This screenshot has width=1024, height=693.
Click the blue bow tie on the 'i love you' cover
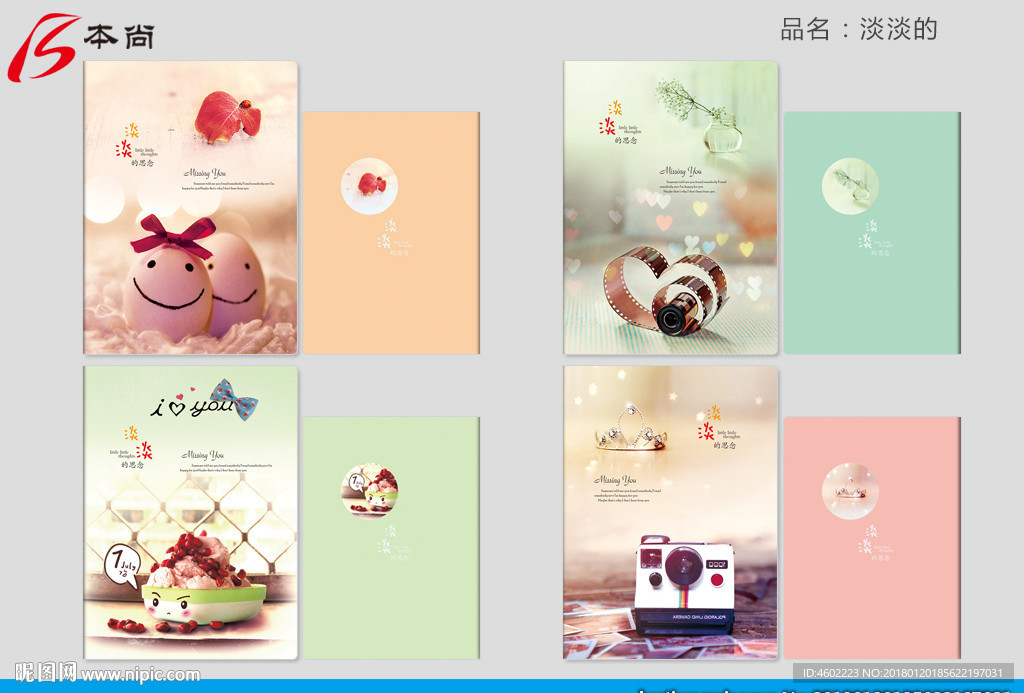[234, 398]
